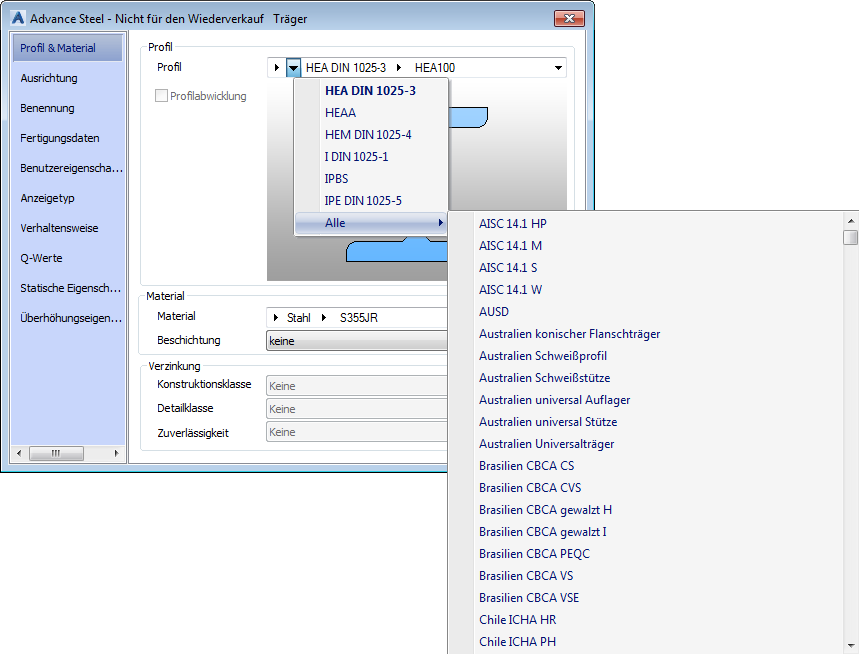Image resolution: width=859 pixels, height=654 pixels.
Task: Click the arrow before Stahl
Action: coord(276,318)
